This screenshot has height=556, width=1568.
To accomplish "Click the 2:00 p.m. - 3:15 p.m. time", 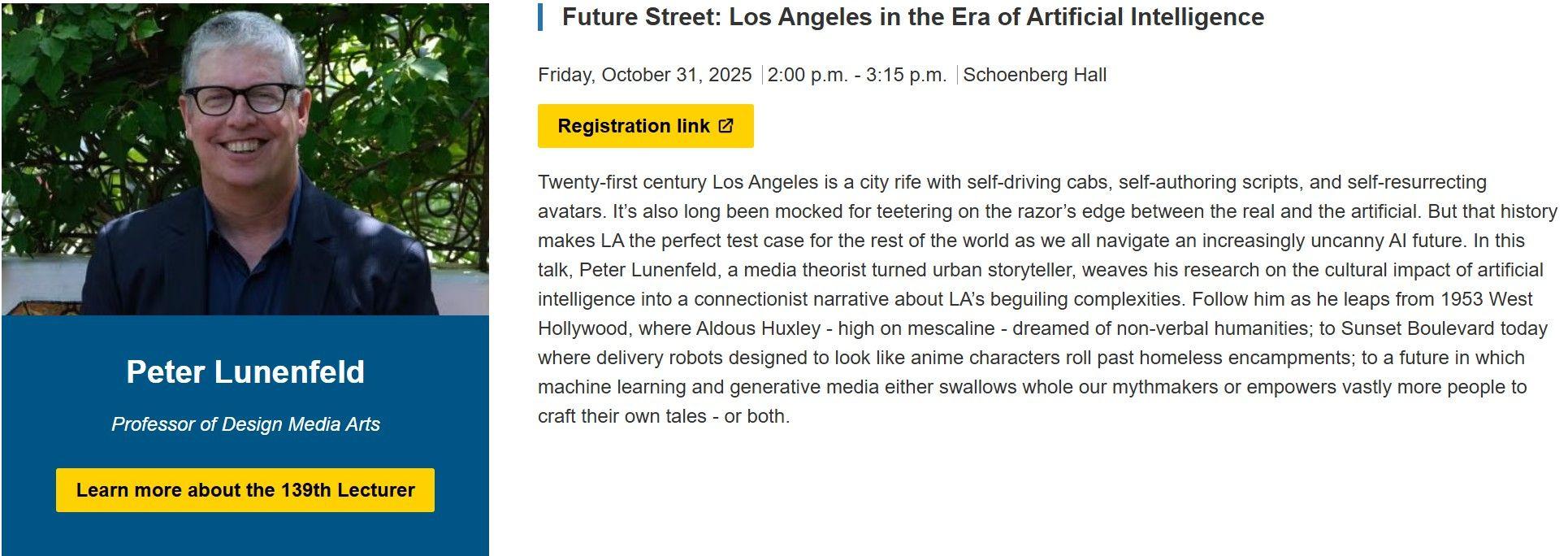I will click(x=857, y=75).
